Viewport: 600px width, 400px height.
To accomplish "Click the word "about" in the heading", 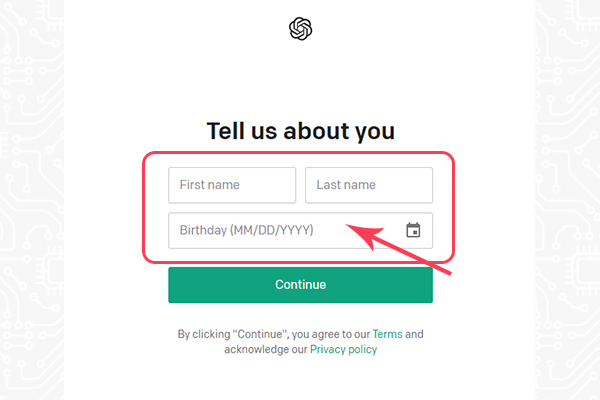I will click(312, 131).
